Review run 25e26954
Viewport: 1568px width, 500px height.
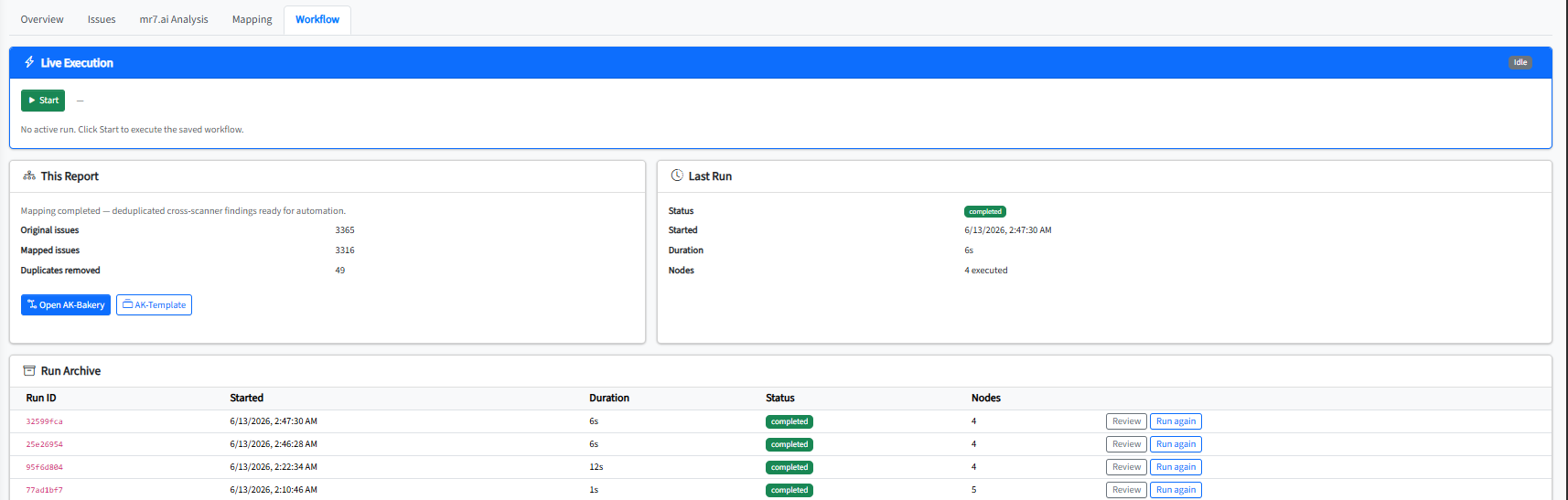[x=1126, y=444]
